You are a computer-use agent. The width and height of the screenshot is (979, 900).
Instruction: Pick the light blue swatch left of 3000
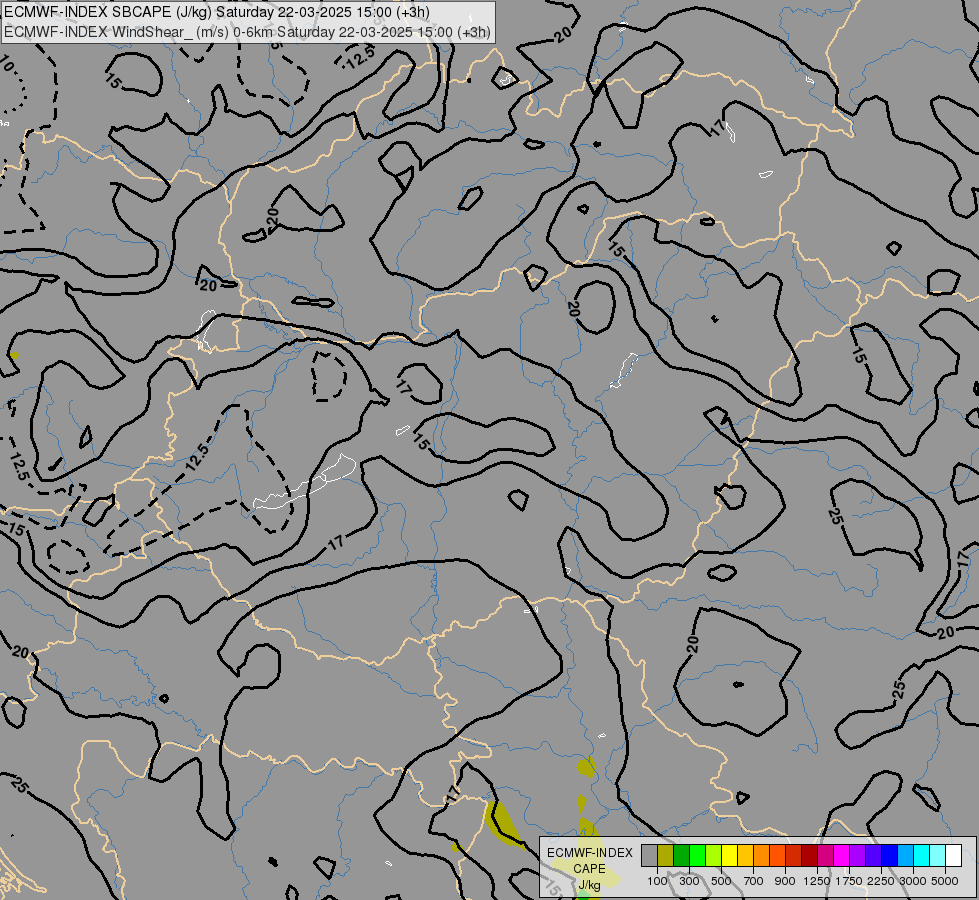(906, 856)
